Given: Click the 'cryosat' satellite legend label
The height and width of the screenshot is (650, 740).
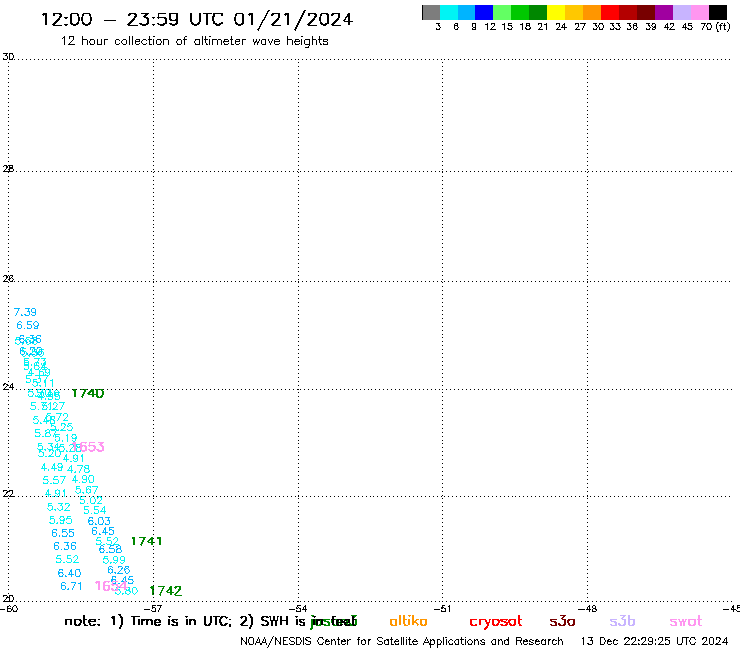Looking at the screenshot, I should pos(496,622).
